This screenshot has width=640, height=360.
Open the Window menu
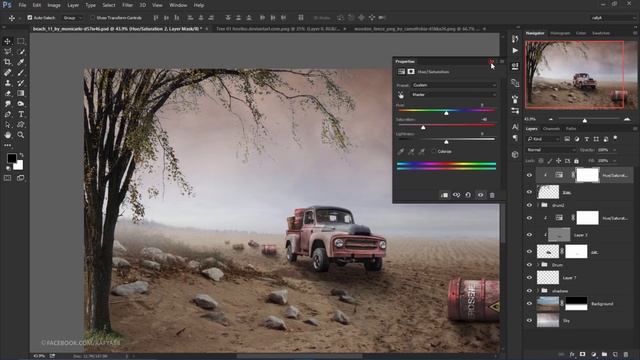click(178, 5)
